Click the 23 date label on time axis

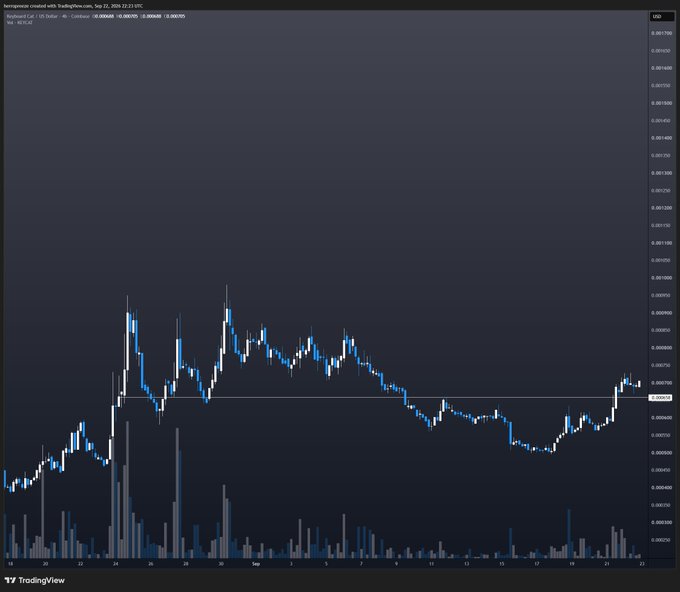(x=642, y=564)
